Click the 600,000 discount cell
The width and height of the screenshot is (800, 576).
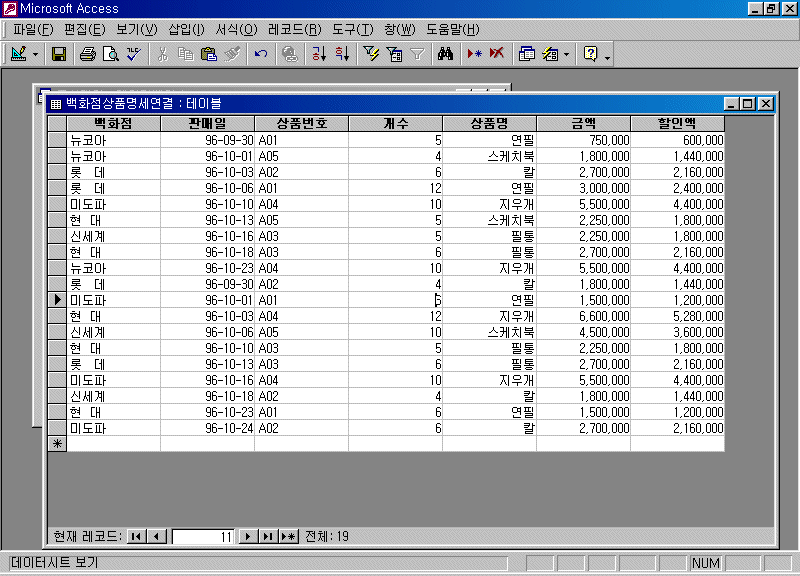[x=678, y=140]
